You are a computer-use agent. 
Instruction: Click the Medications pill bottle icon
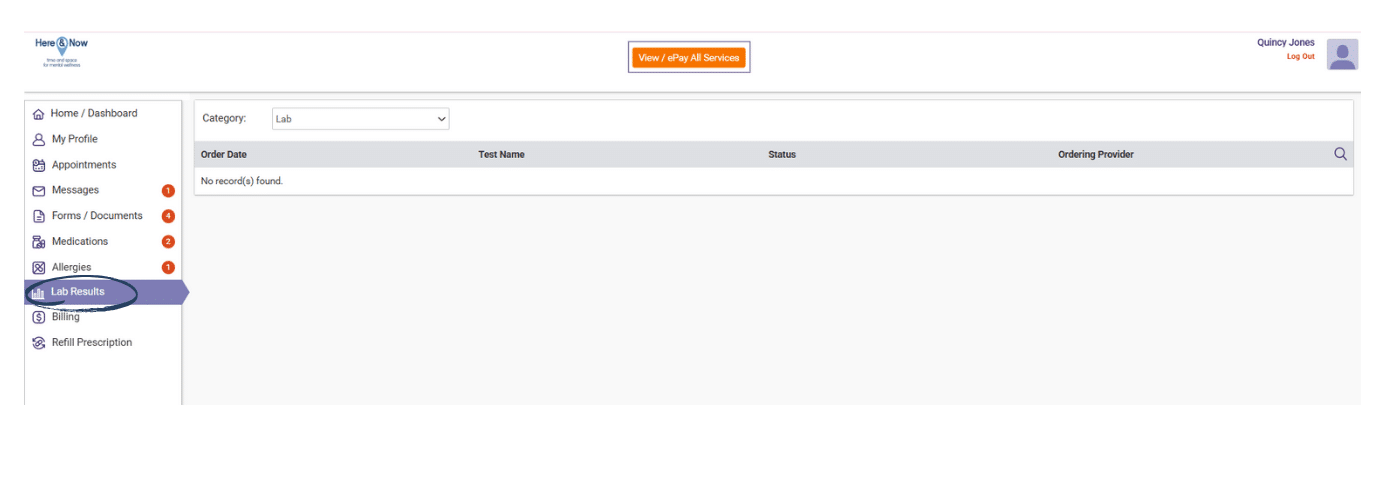click(39, 242)
